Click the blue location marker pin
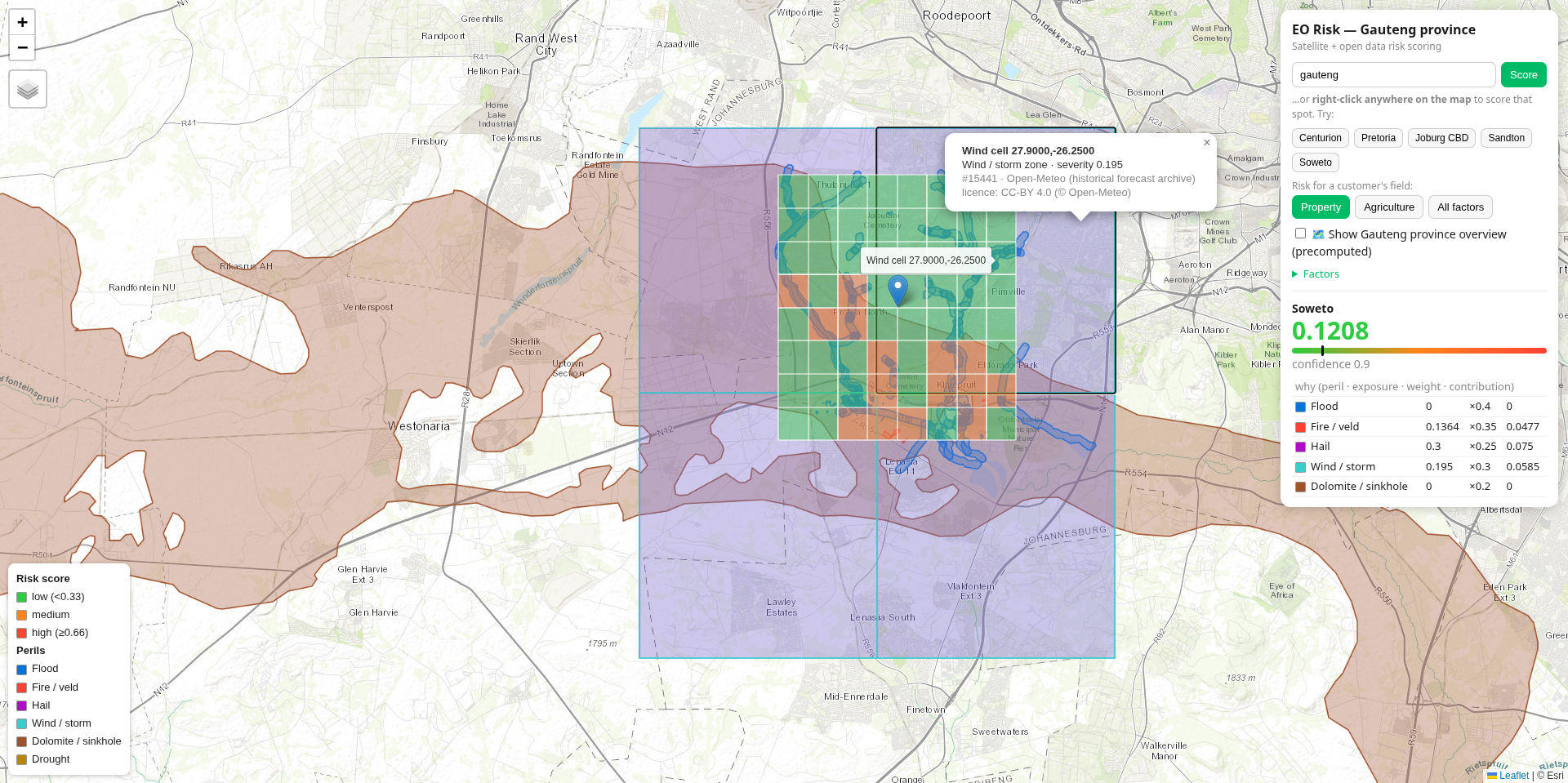The height and width of the screenshot is (783, 1568). [898, 291]
